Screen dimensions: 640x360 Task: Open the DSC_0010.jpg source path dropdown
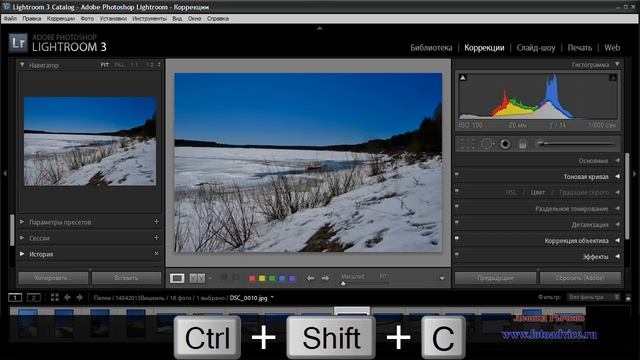[272, 298]
